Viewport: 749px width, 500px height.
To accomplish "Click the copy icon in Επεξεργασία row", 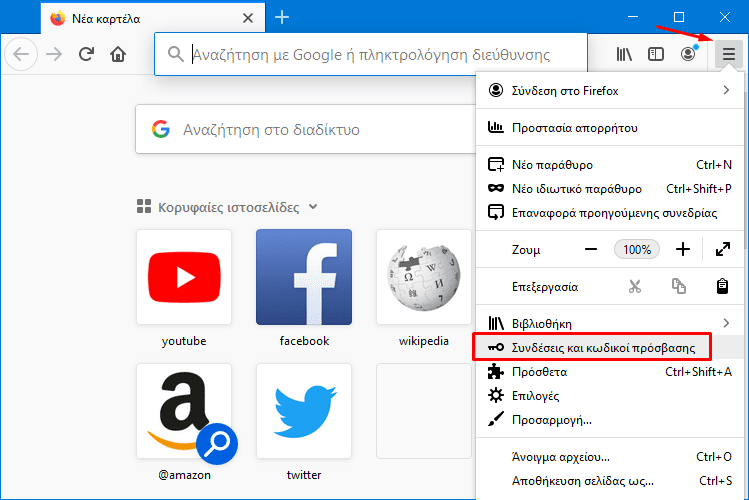I will point(679,286).
